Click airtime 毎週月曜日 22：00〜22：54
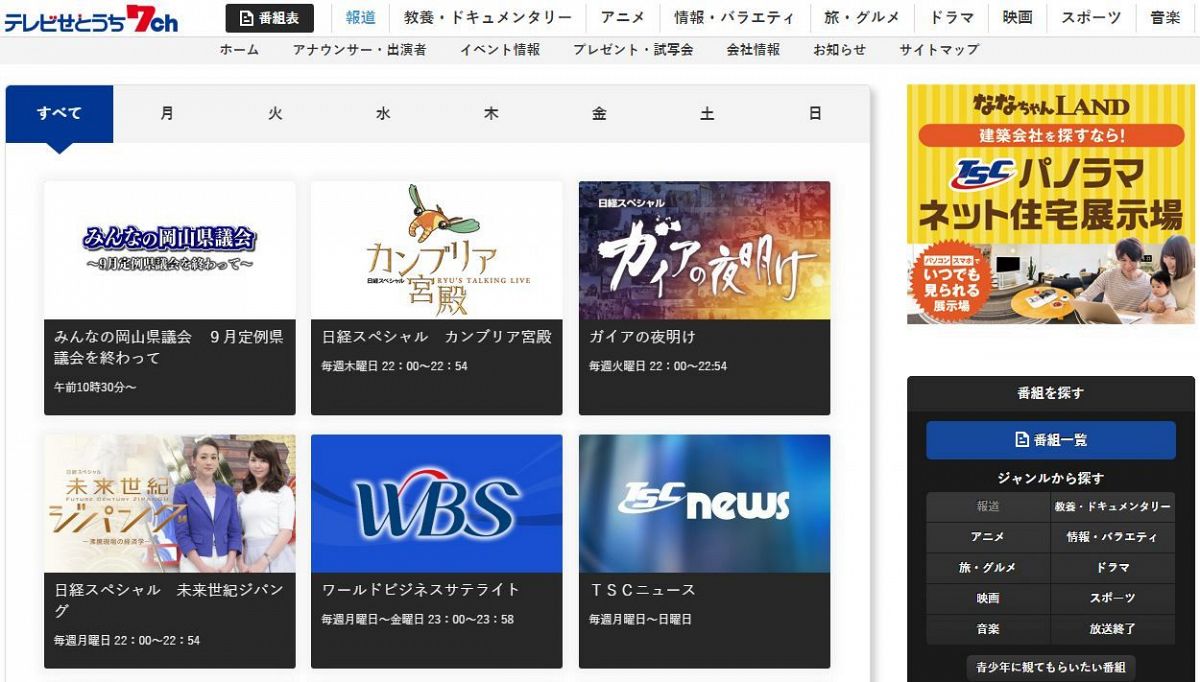1200x682 pixels. coord(127,640)
